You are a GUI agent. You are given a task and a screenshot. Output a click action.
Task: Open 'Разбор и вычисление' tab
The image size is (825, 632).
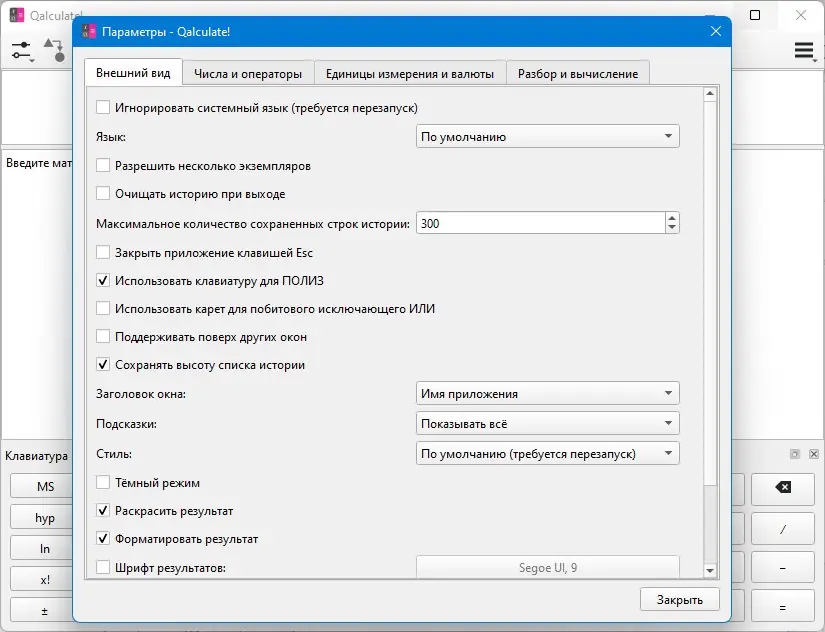(578, 74)
